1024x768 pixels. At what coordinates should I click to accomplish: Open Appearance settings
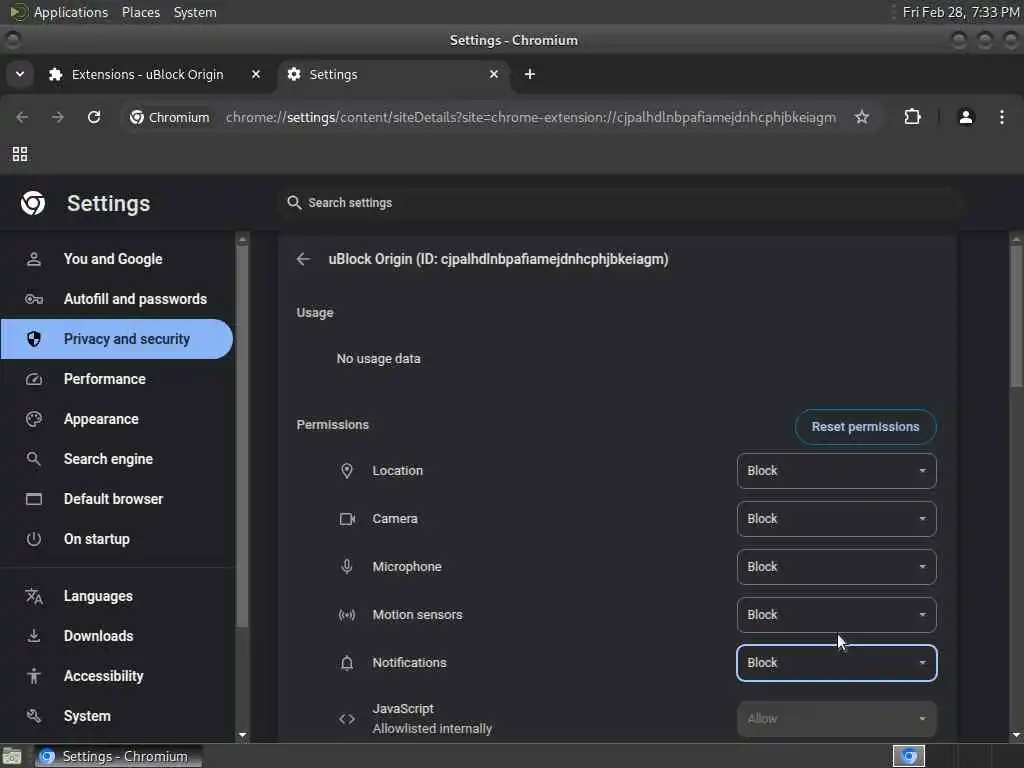pyautogui.click(x=116, y=419)
